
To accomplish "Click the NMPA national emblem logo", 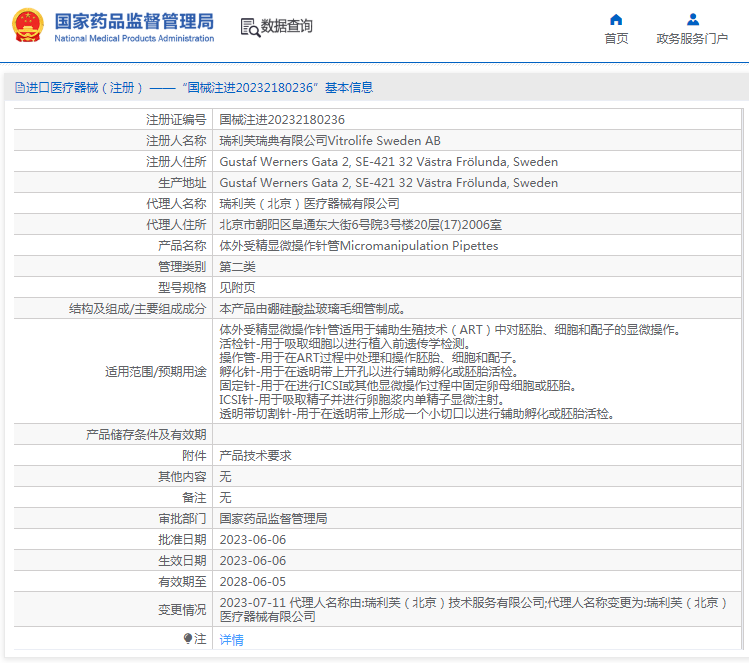I will pos(28,26).
